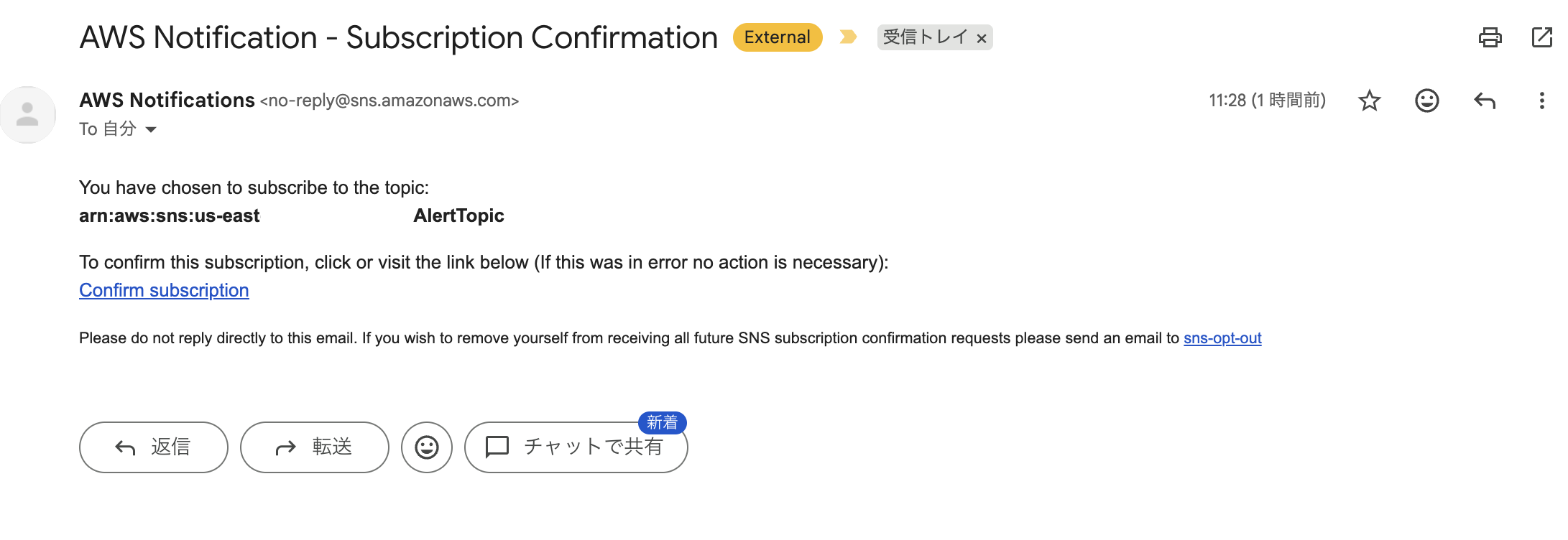Open the email in a new window
1568x540 pixels.
pos(1541,37)
